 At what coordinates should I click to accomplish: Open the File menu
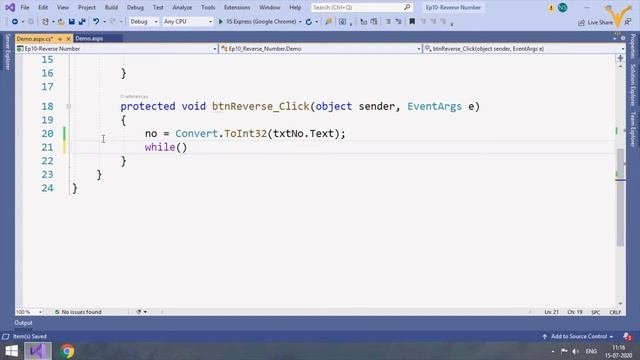coord(25,7)
